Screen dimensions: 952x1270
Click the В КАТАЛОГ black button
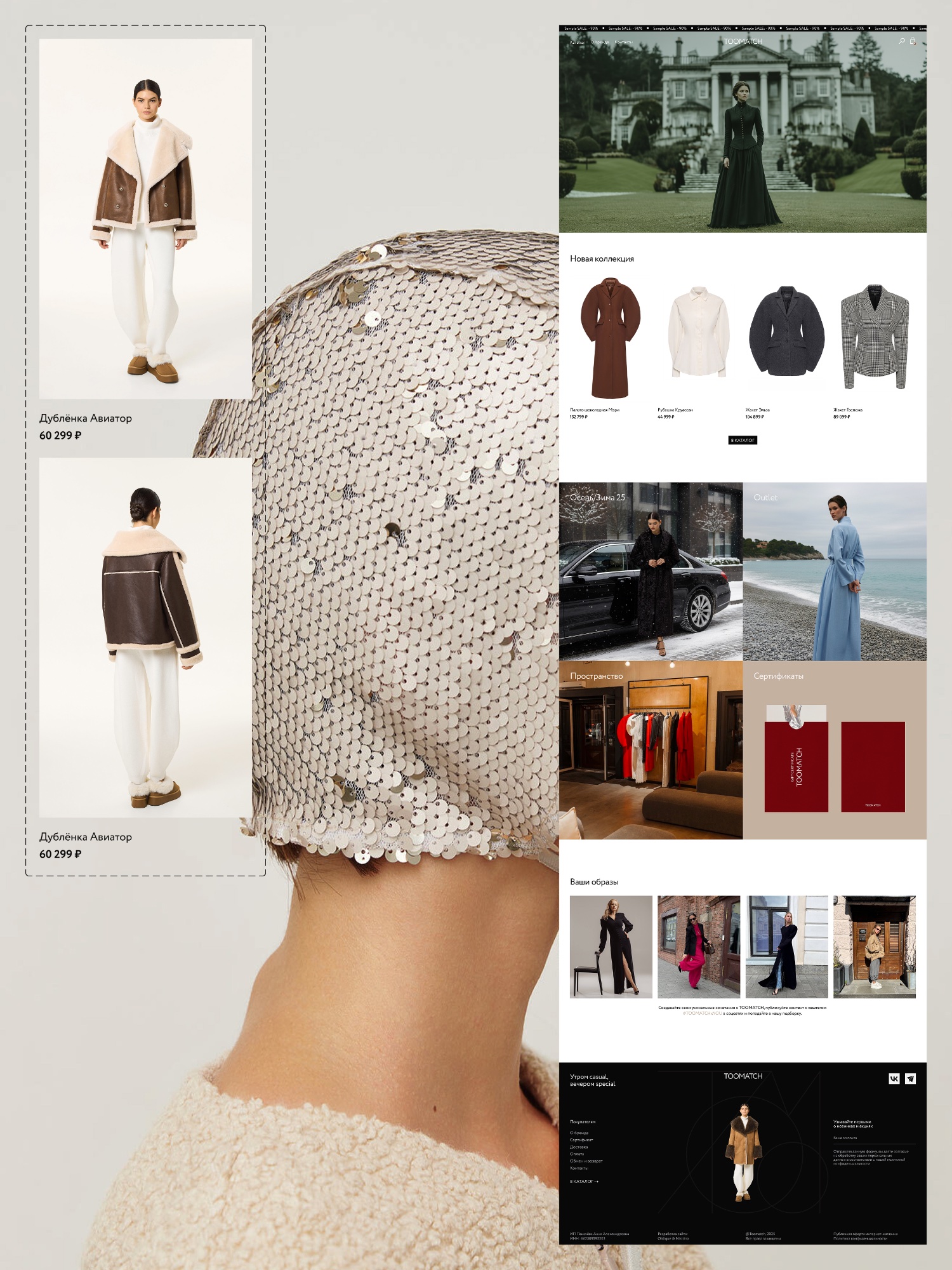[x=743, y=440]
